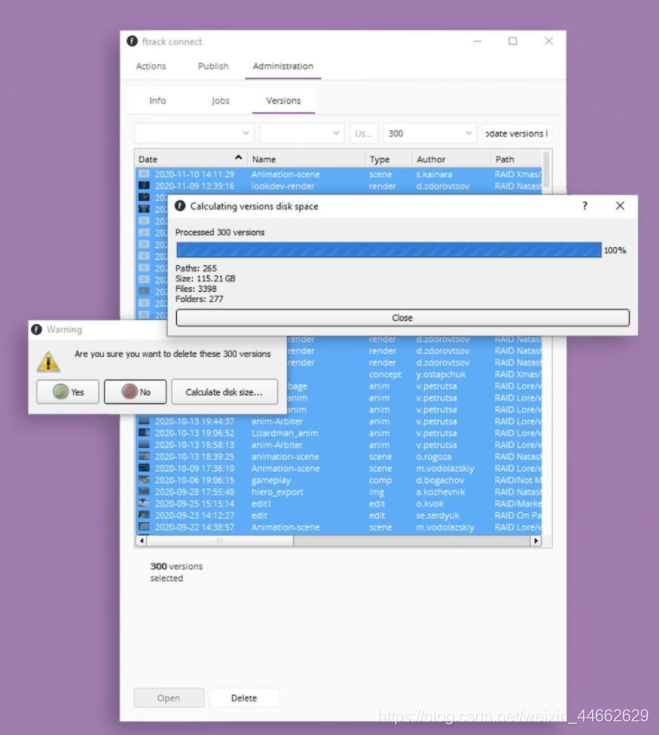Viewport: 659px width, 735px height.
Task: Click thumbnail of 2020-10-06 19:06:15 row
Action: click(x=144, y=480)
